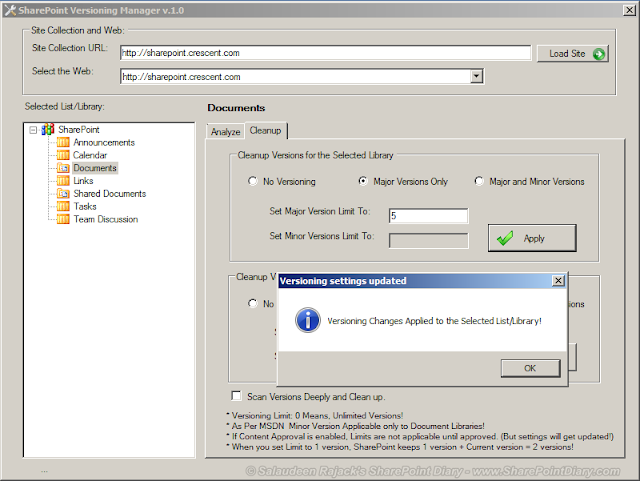Viewport: 640px width, 481px height.
Task: Click the Announcements list icon
Action: pos(63,143)
